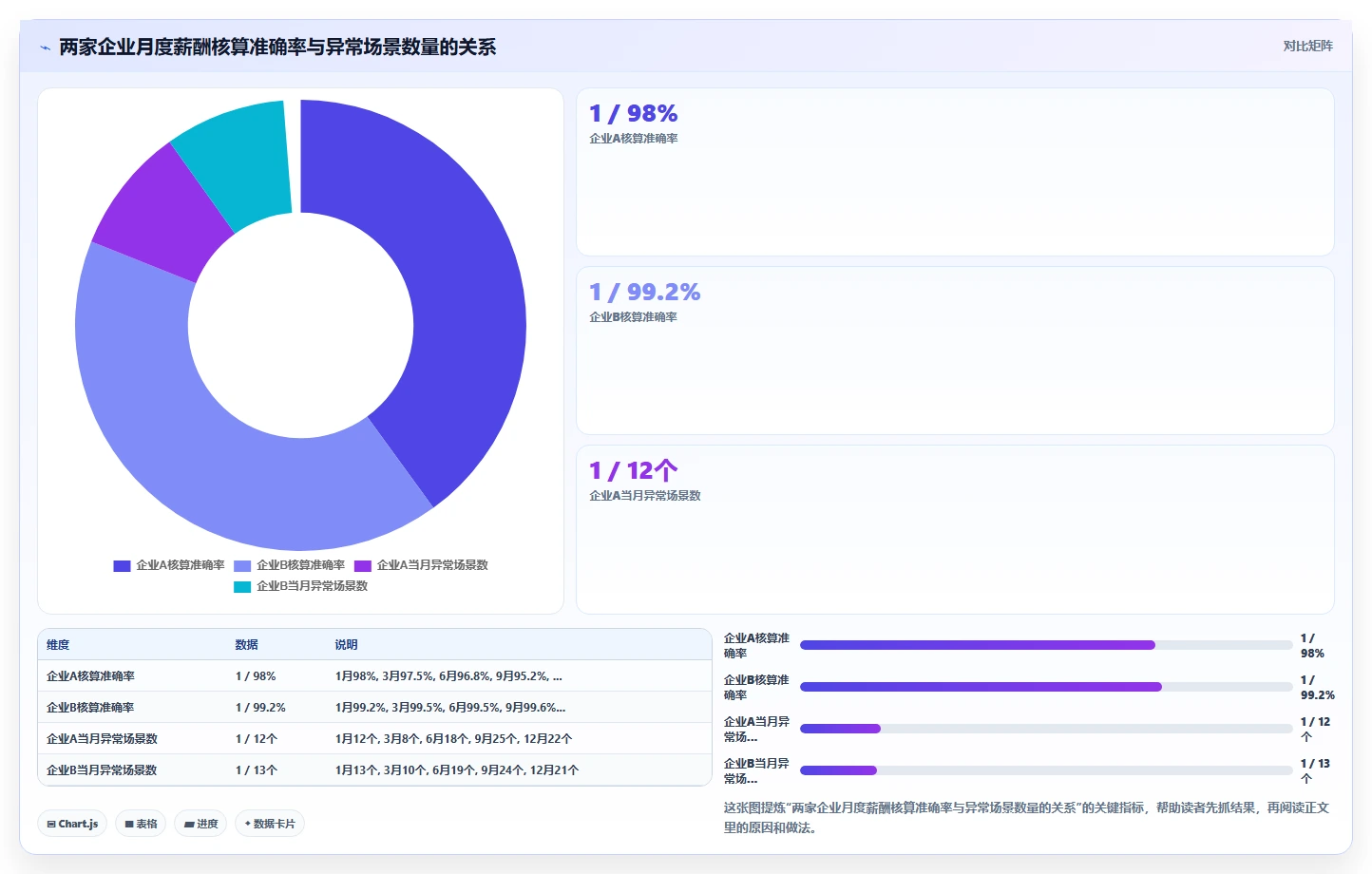Click the 企业A核算准确率 progress bar
The image size is (1372, 874).
coord(1046,645)
